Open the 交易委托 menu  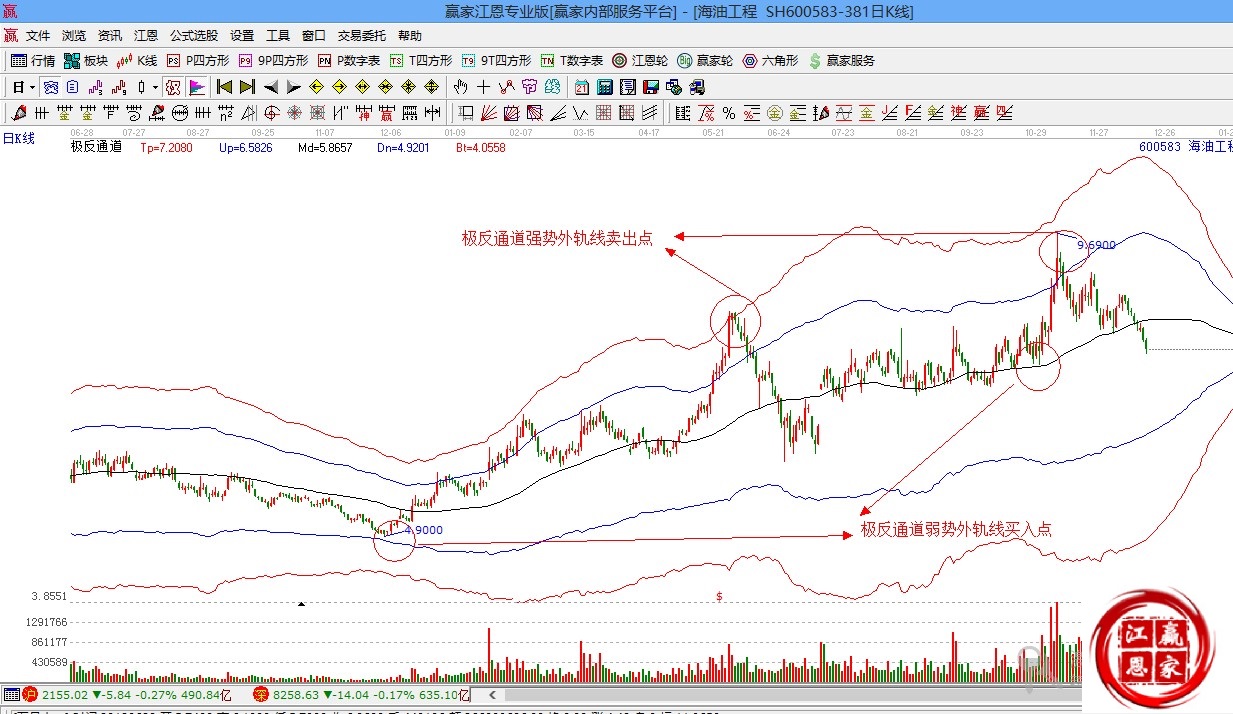[x=362, y=35]
